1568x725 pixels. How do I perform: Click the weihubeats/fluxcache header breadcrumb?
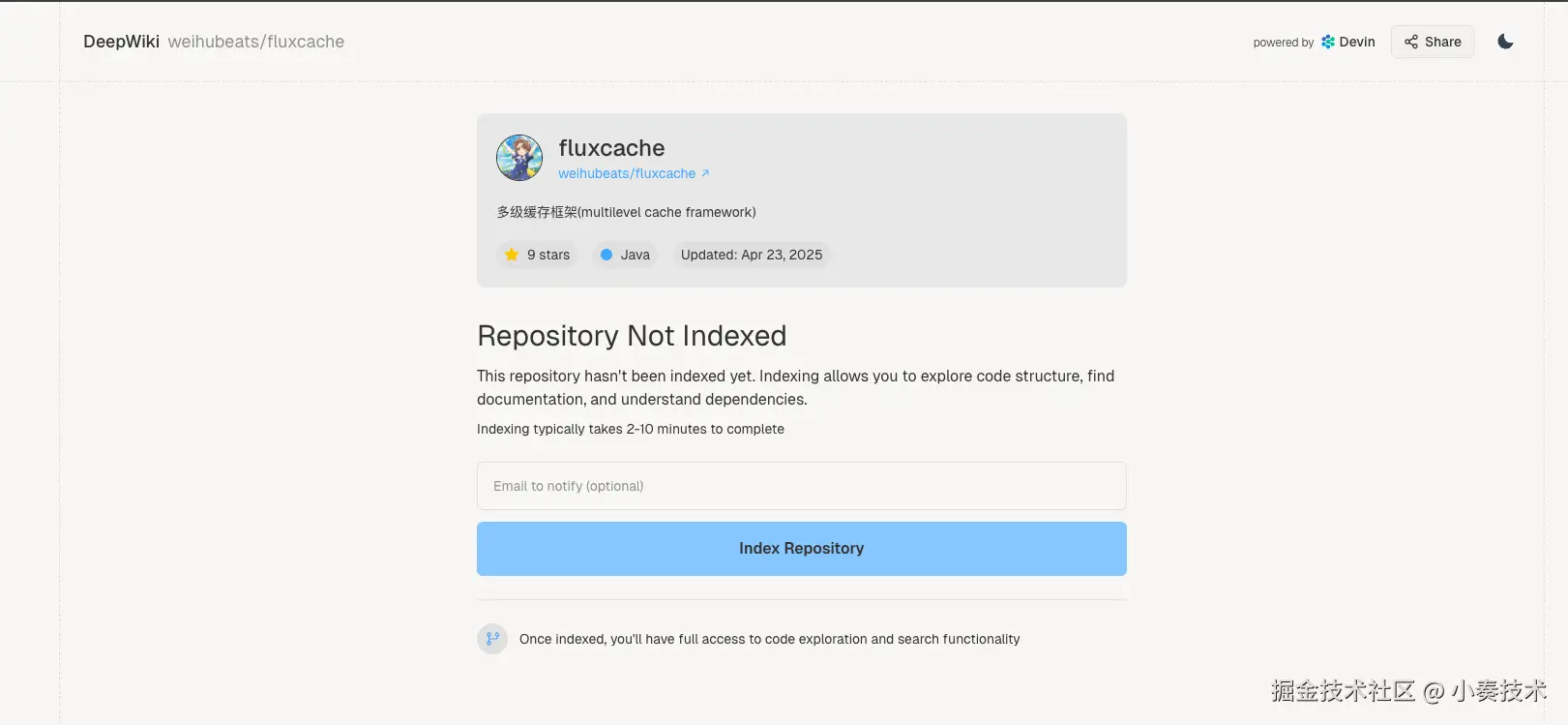(x=256, y=42)
